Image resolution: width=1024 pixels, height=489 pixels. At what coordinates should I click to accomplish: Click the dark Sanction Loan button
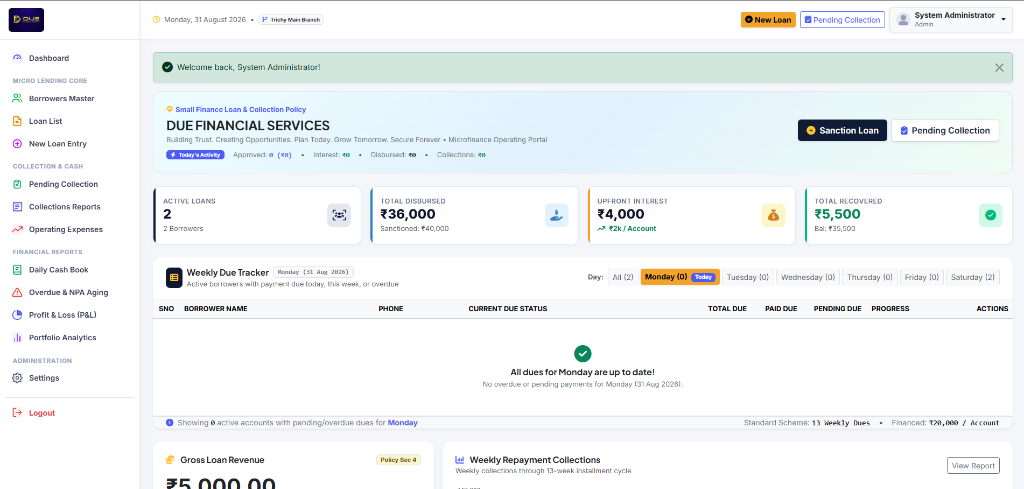tap(842, 131)
